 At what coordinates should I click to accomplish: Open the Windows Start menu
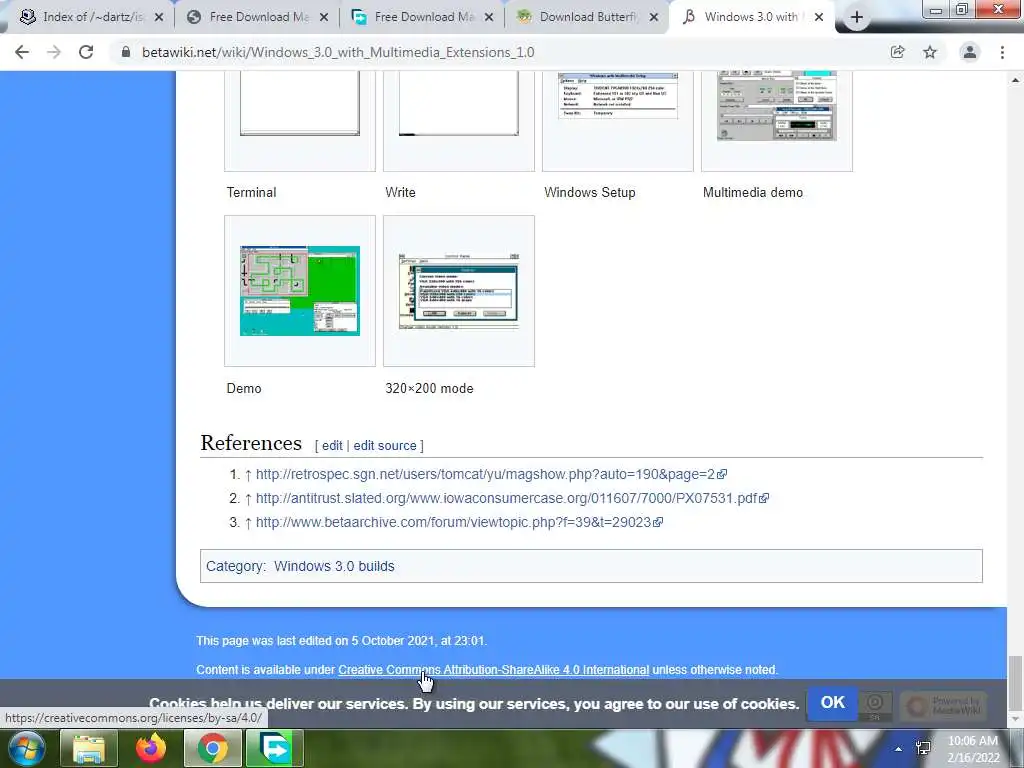tap(25, 748)
